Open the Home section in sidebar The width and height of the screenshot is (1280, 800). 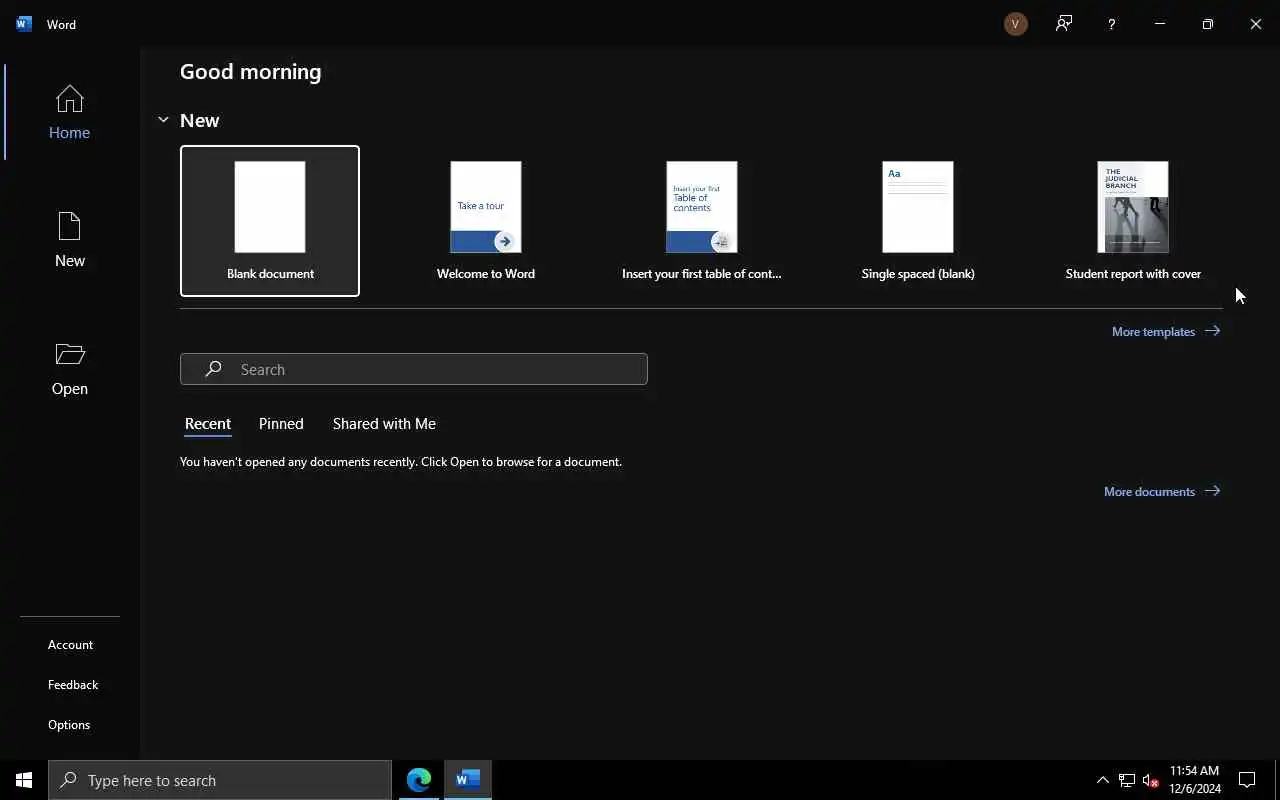69,112
